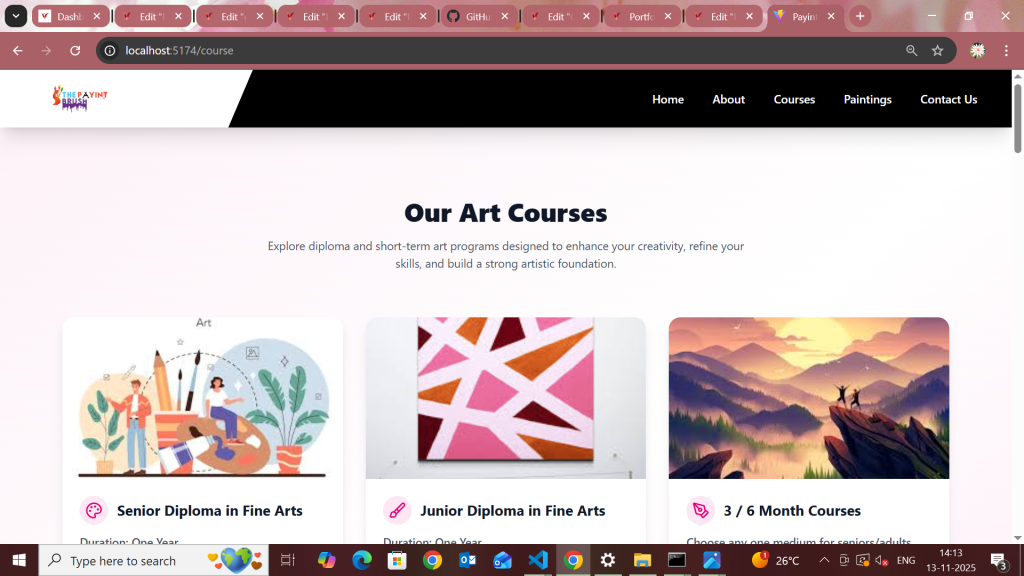Click the palette icon beside Senior Diploma
Screen dimensions: 1024x576
(93, 511)
